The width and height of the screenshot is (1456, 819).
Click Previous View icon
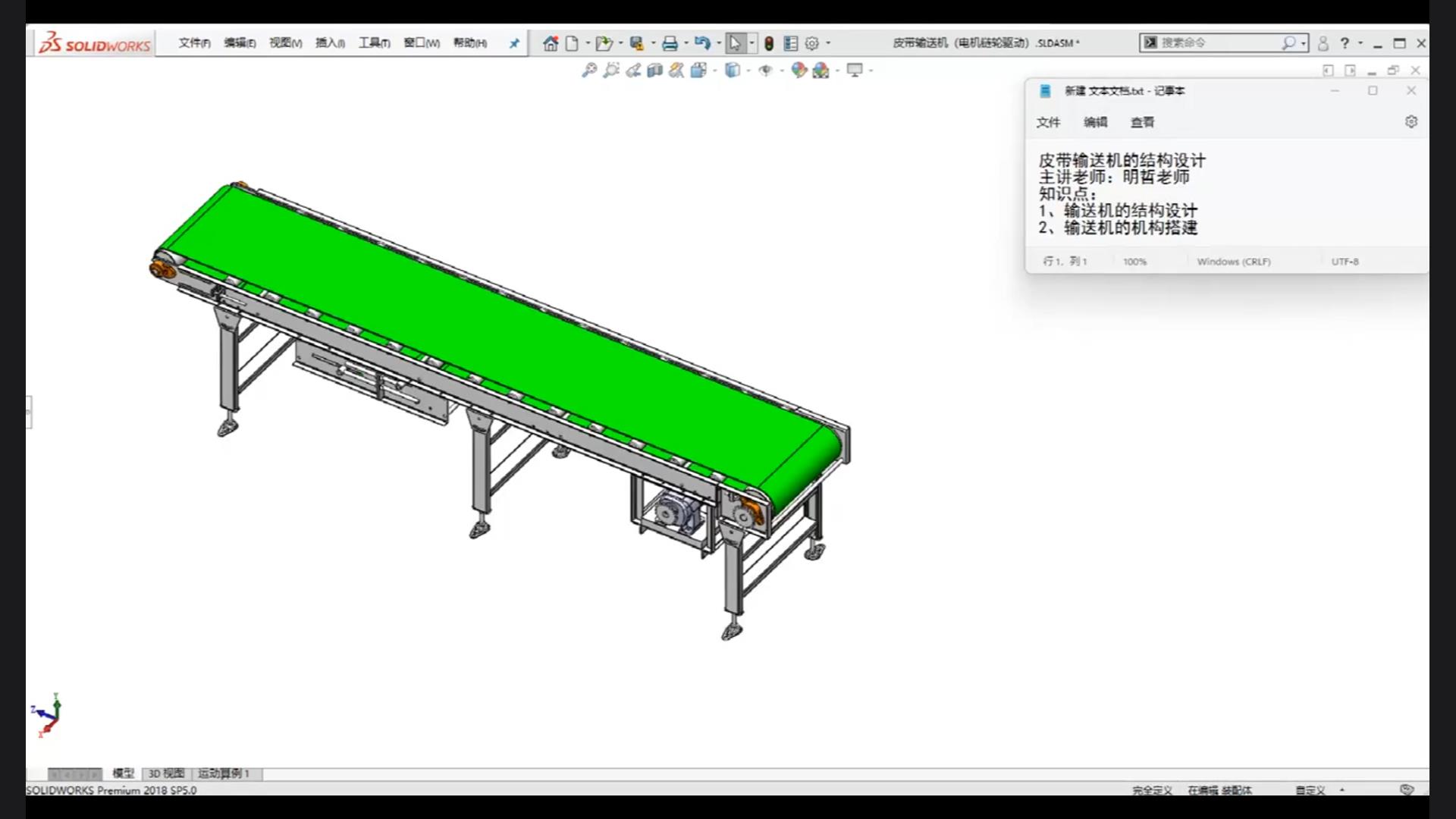633,70
